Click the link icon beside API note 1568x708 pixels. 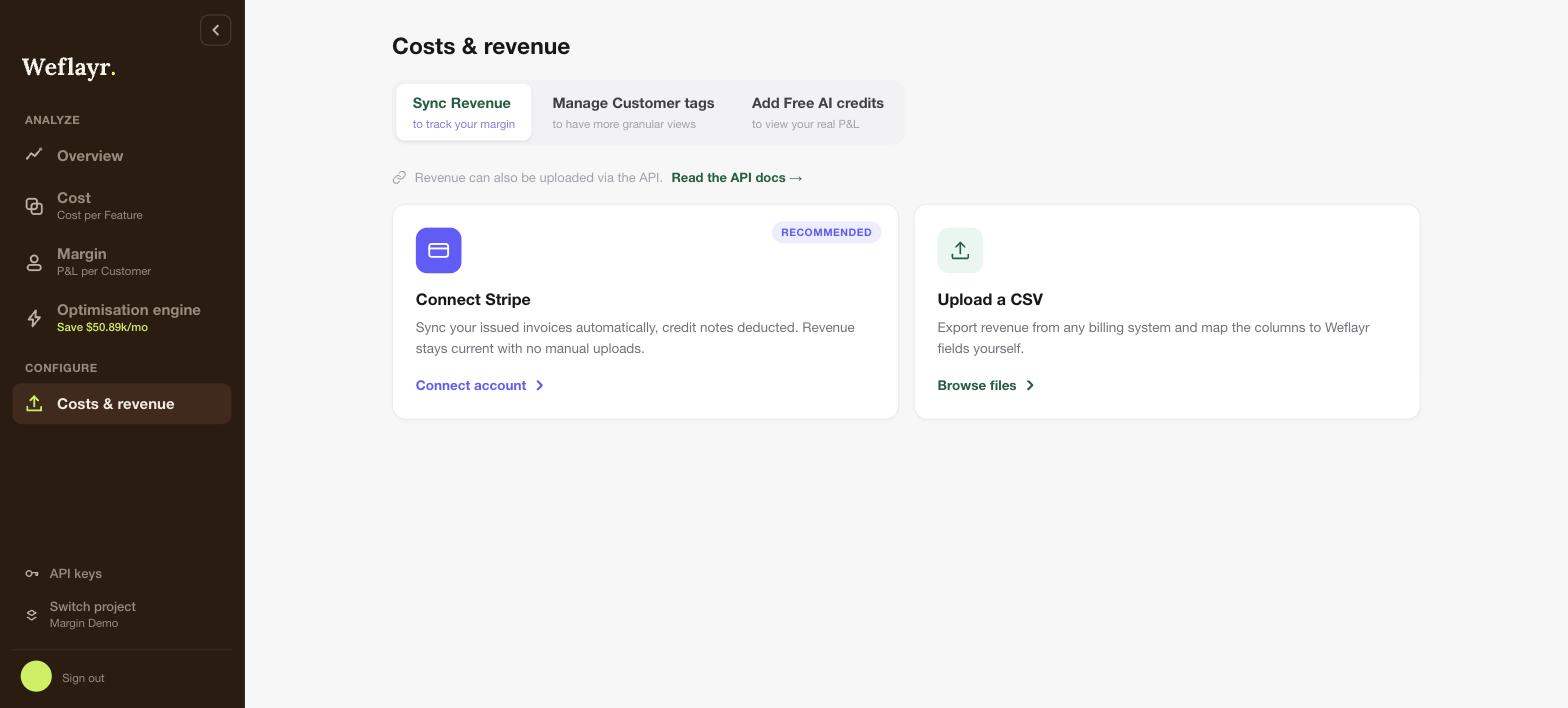[x=399, y=178]
